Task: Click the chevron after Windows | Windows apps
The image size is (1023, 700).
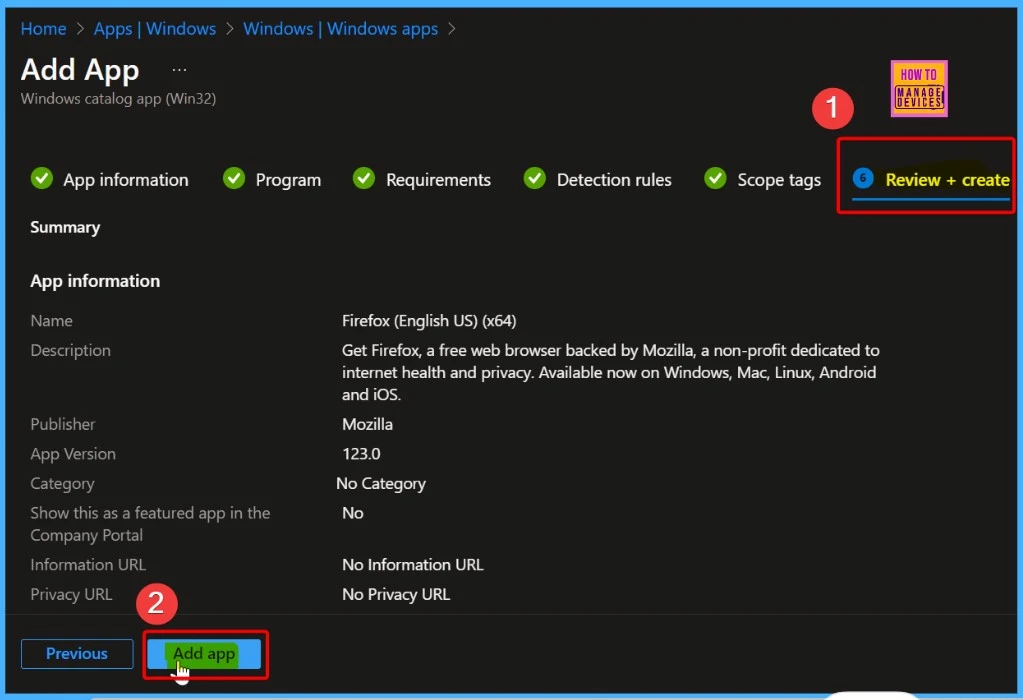Action: click(451, 29)
